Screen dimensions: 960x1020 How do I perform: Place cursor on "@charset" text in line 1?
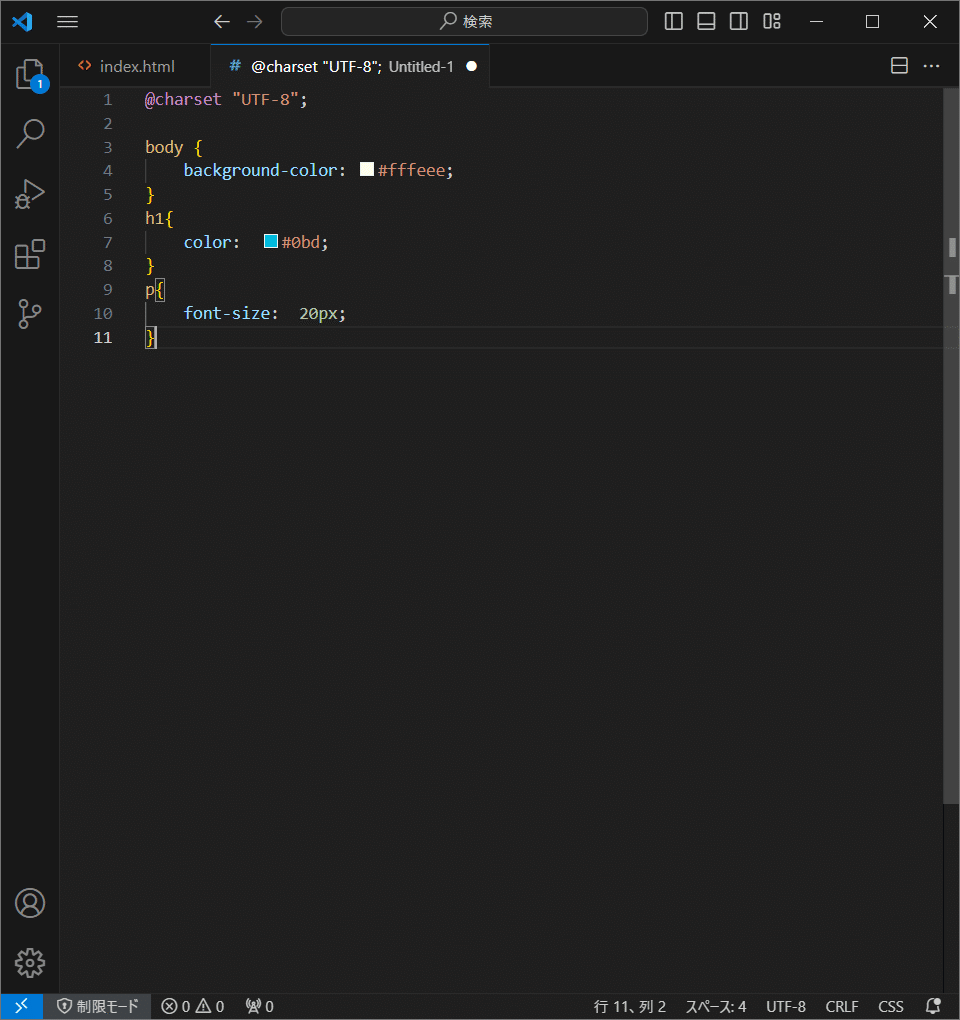[183, 100]
